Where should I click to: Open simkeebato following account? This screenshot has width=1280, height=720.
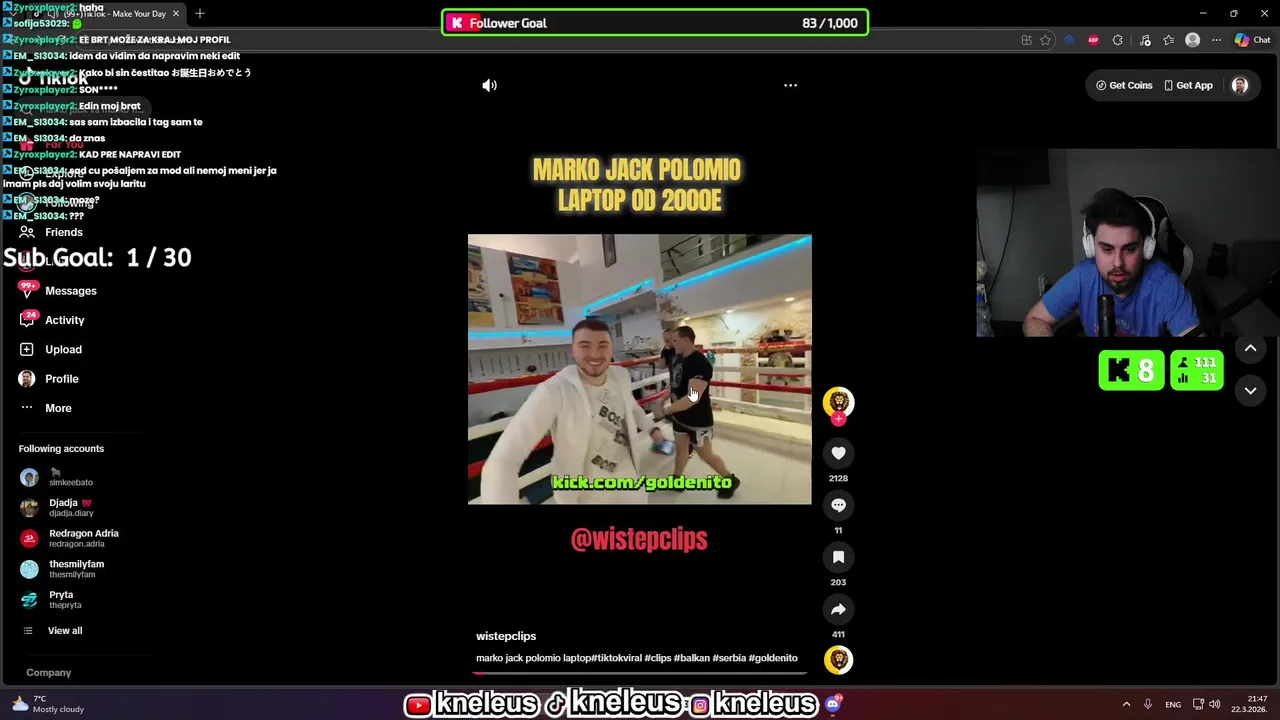(x=57, y=477)
